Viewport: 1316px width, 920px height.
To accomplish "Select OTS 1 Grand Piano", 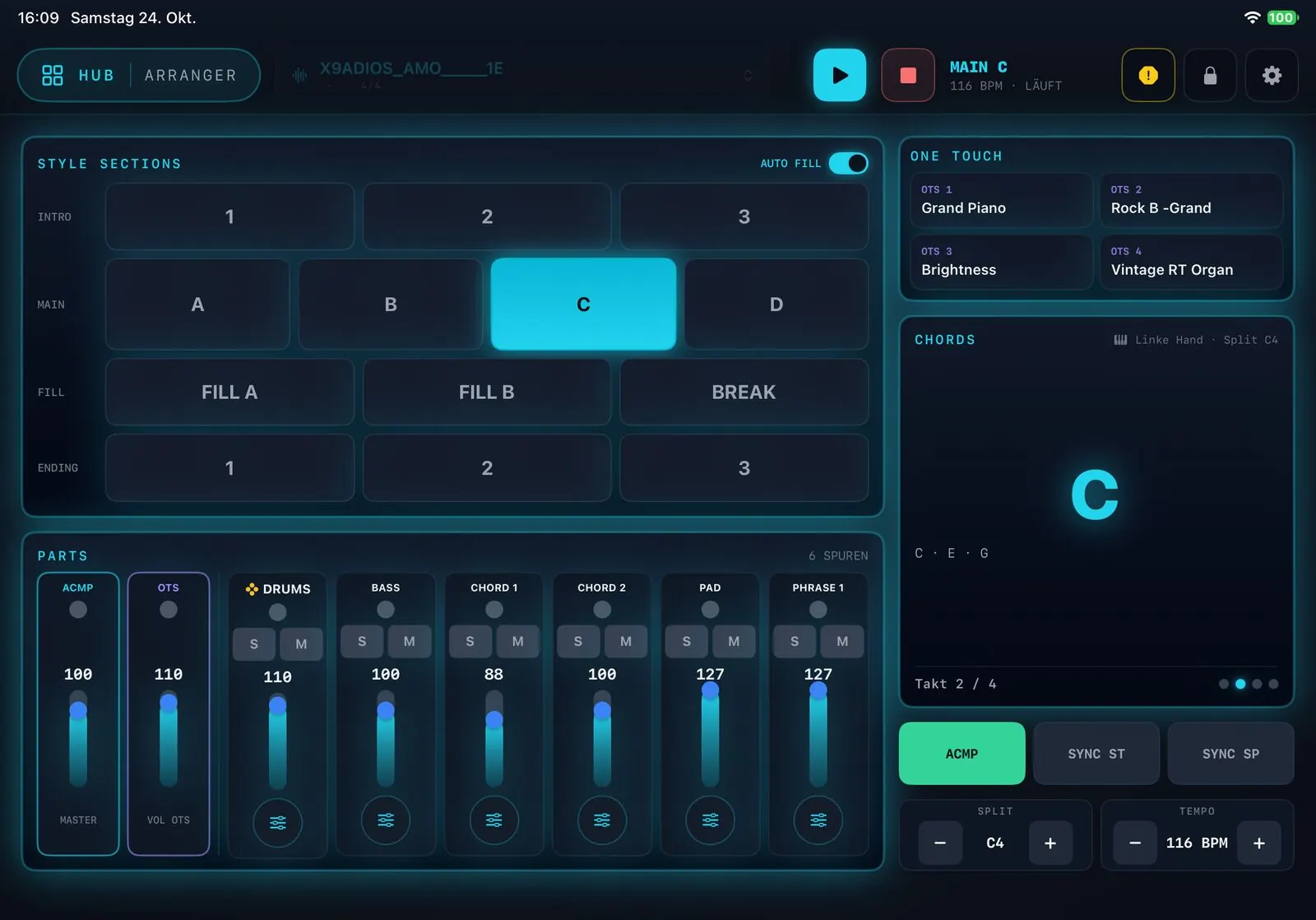I will (1001, 200).
